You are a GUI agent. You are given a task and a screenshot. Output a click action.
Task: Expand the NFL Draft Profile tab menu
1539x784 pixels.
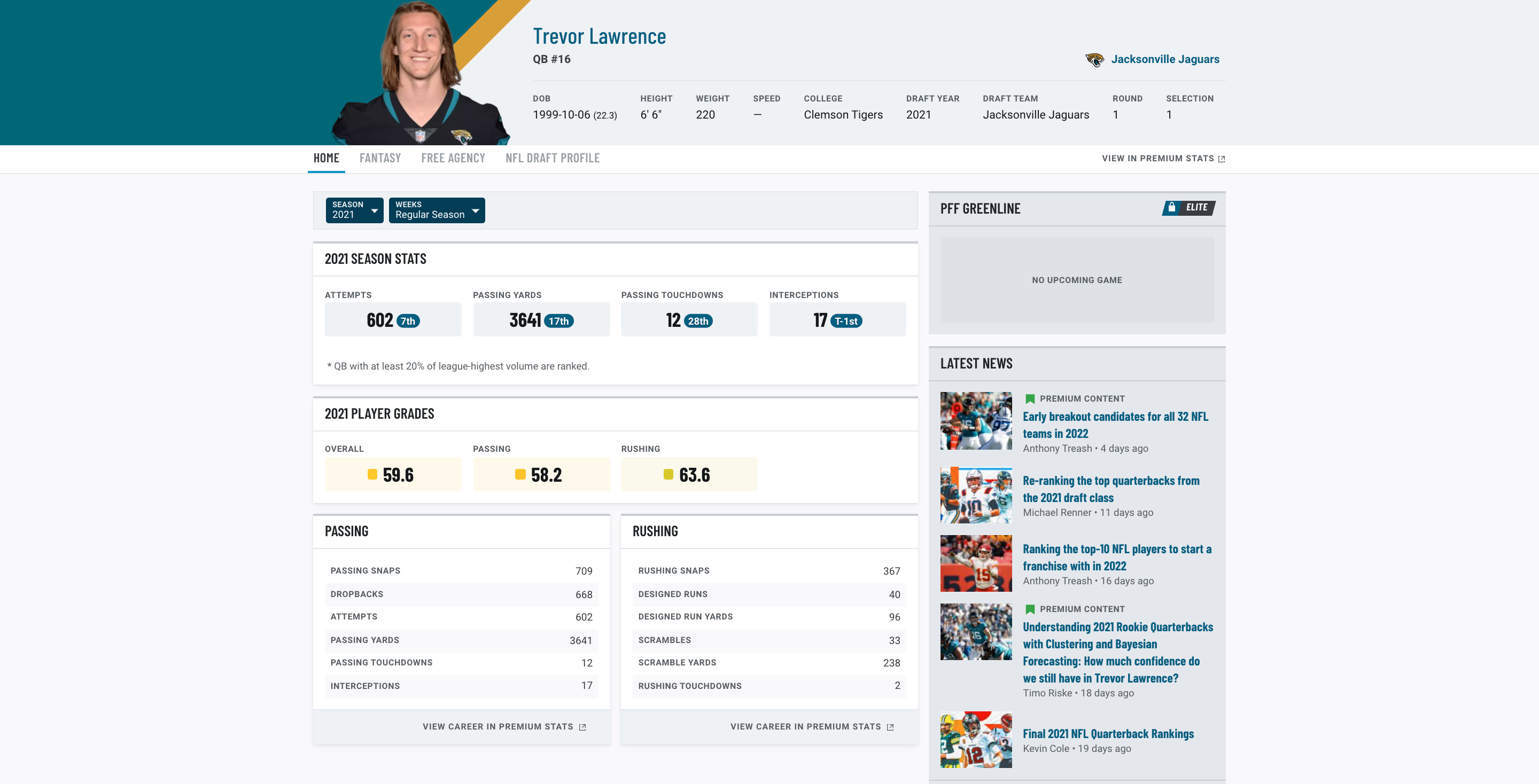click(x=553, y=157)
